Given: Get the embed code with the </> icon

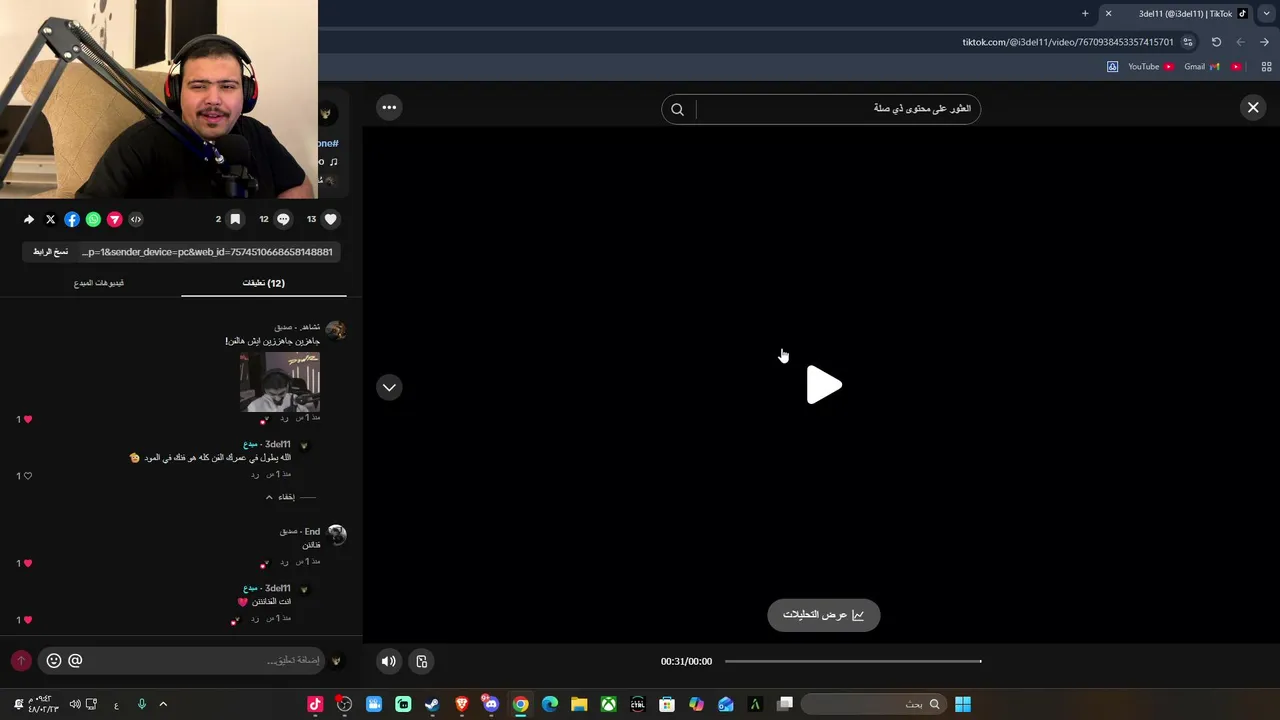Looking at the screenshot, I should coord(136,219).
